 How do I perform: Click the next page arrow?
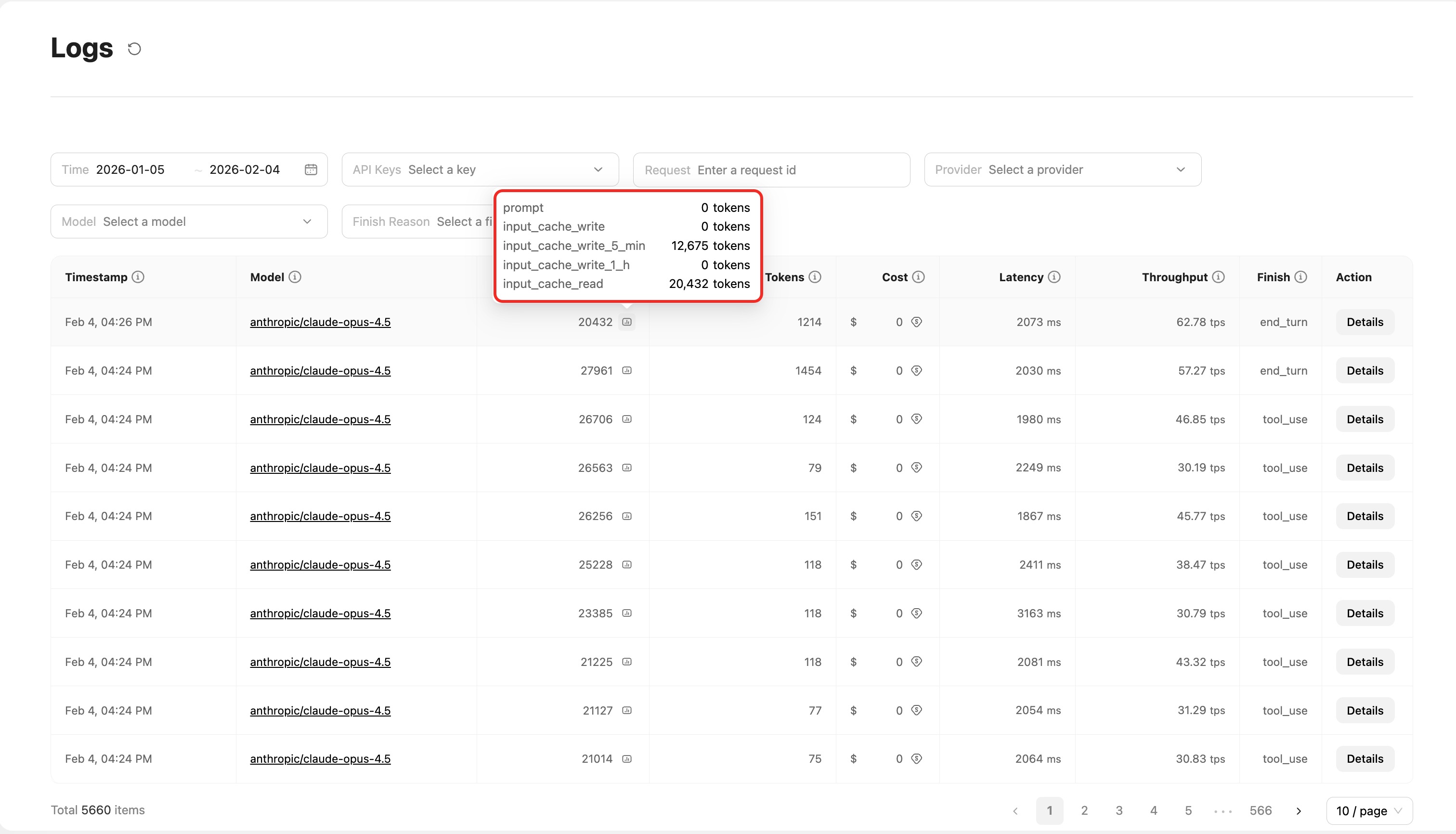click(x=1299, y=810)
